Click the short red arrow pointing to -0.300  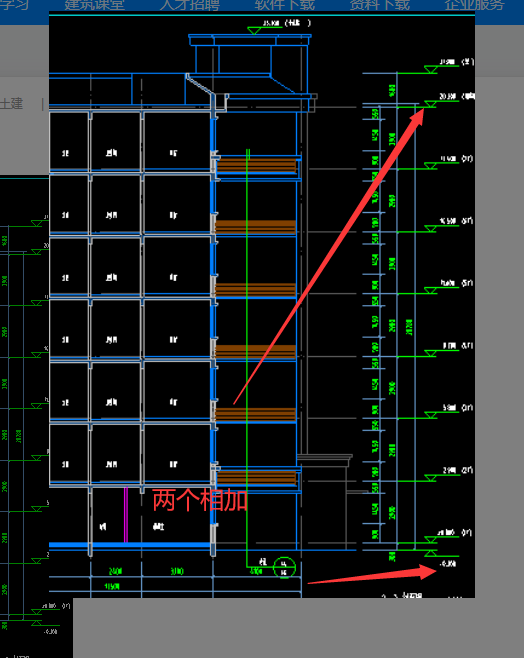372,574
